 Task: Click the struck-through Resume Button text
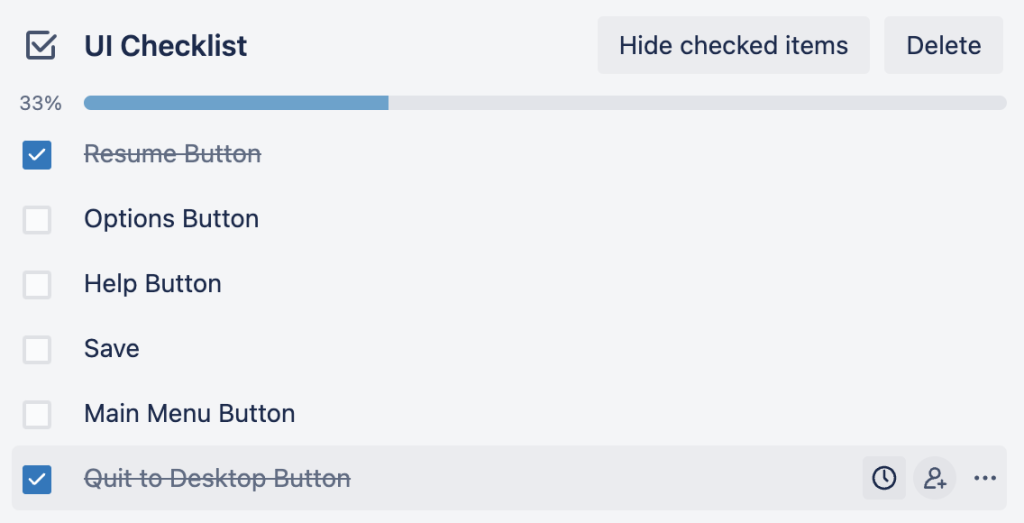point(172,154)
